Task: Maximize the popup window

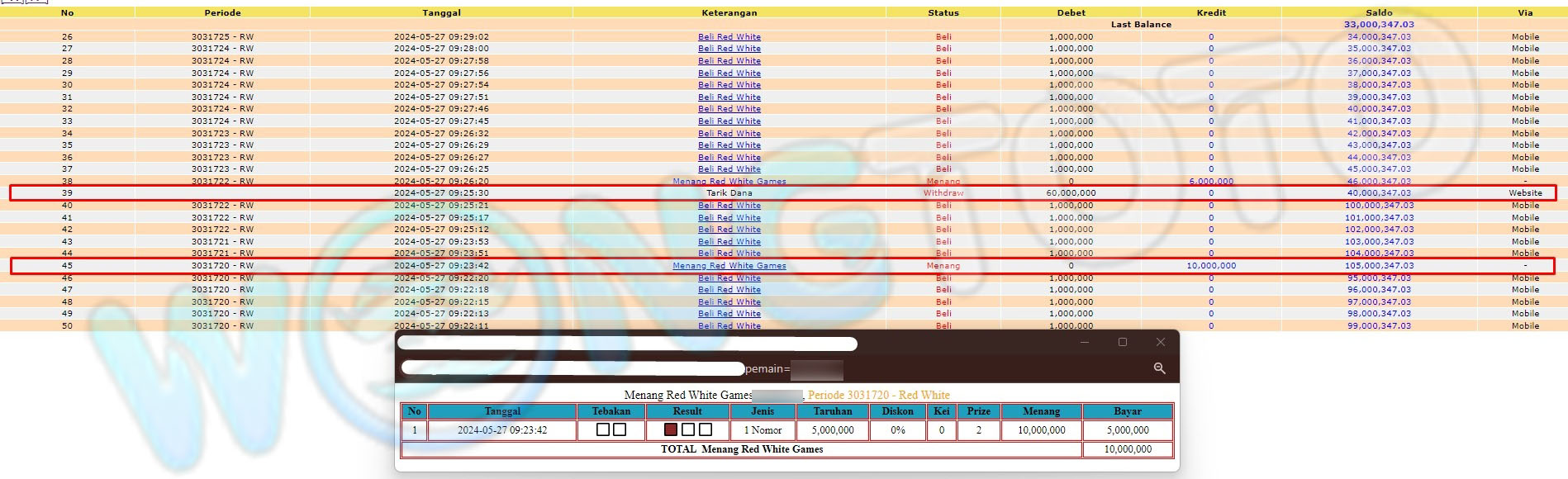Action: (1122, 342)
